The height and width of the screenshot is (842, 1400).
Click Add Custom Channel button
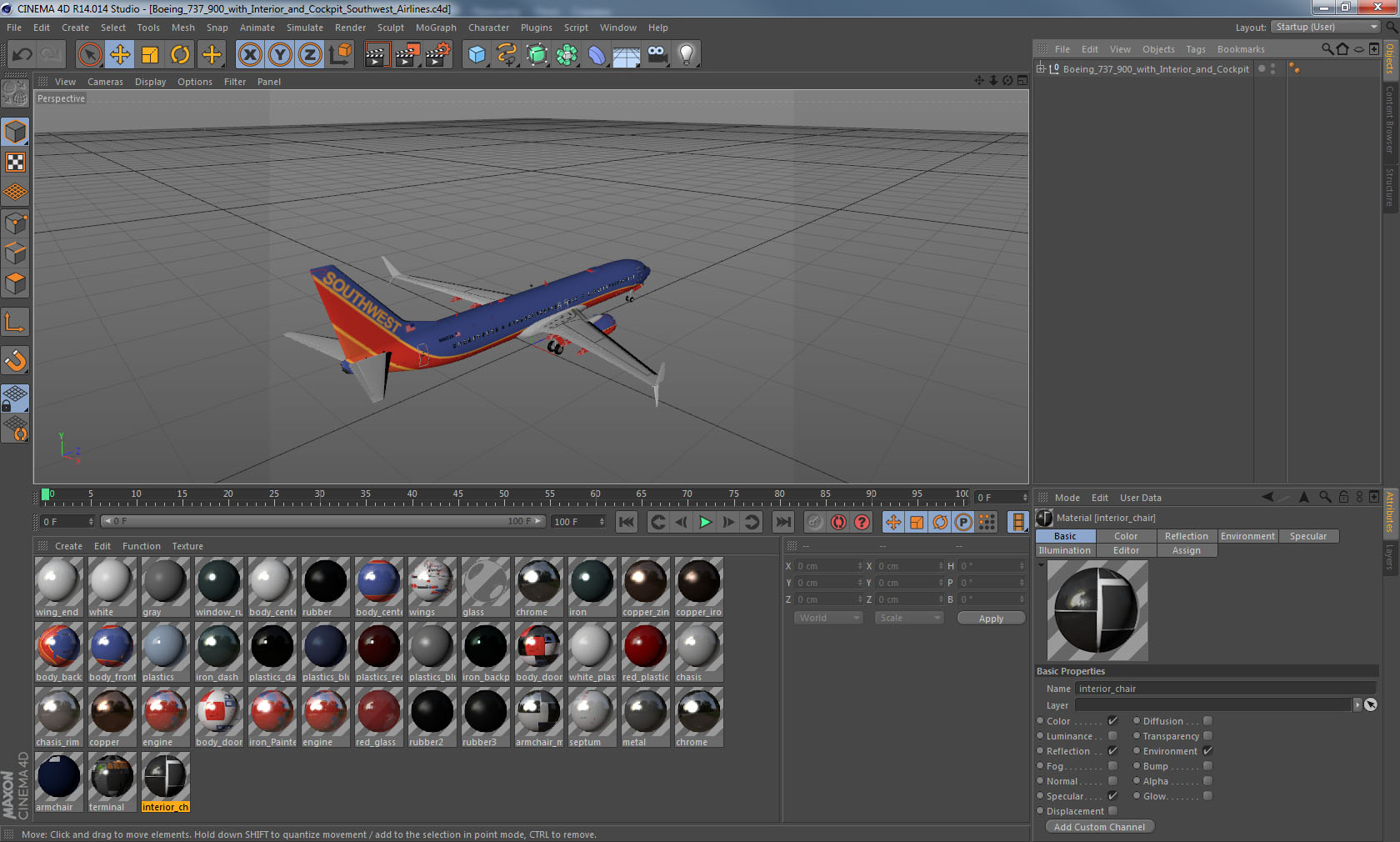pos(1099,827)
